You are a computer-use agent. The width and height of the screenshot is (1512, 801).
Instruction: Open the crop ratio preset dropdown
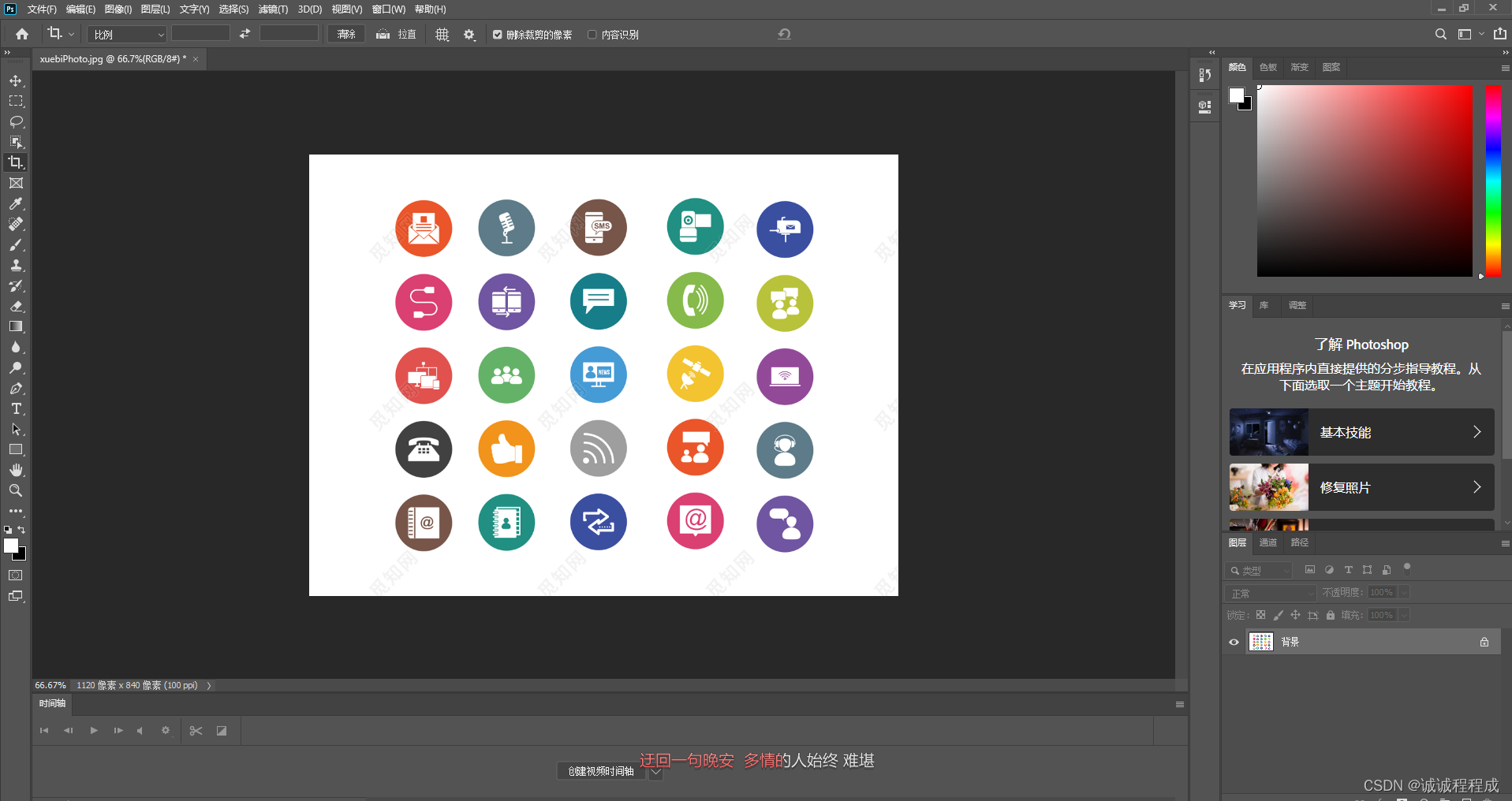point(127,35)
